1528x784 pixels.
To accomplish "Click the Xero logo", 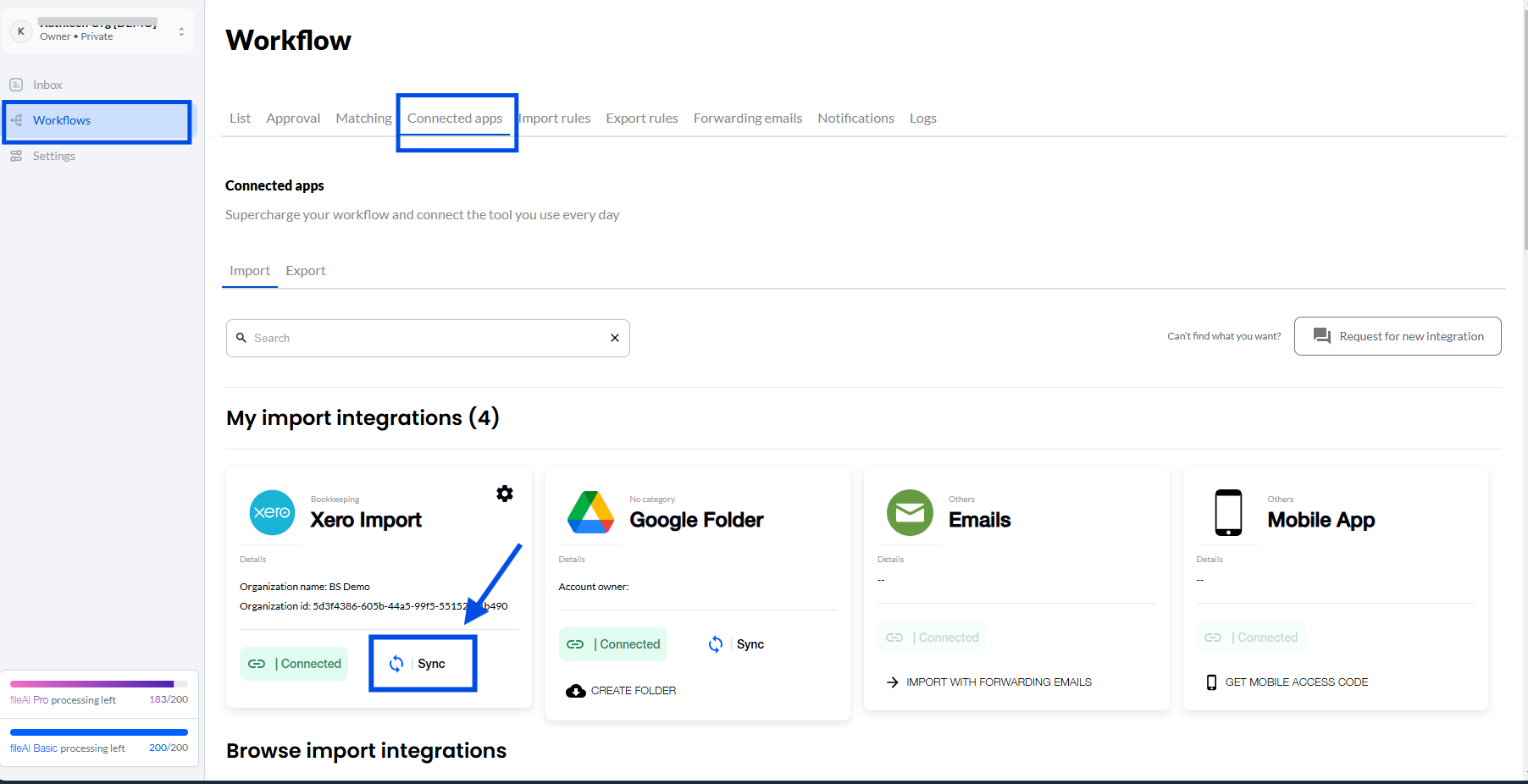I will pos(272,512).
